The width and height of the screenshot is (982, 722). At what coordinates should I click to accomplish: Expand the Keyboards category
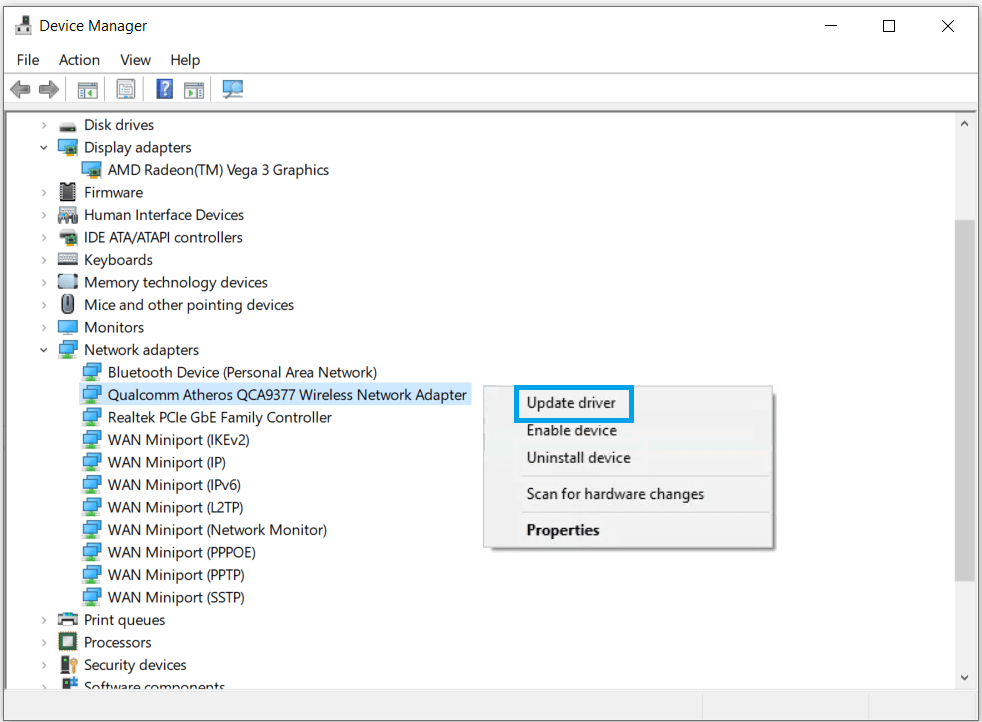(44, 260)
